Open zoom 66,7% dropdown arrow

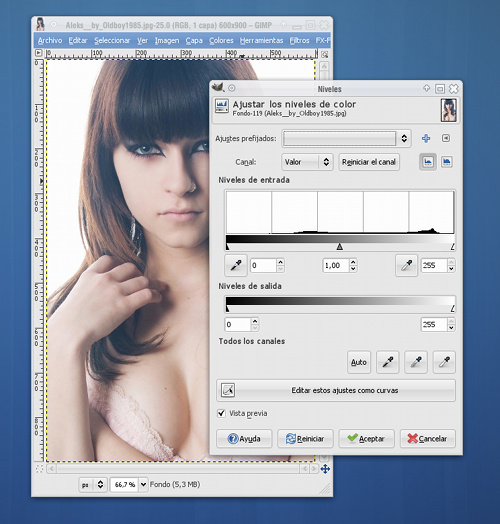point(143,484)
